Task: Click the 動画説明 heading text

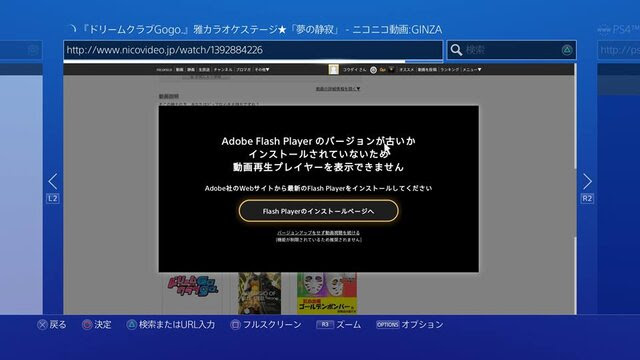Action: tap(169, 96)
